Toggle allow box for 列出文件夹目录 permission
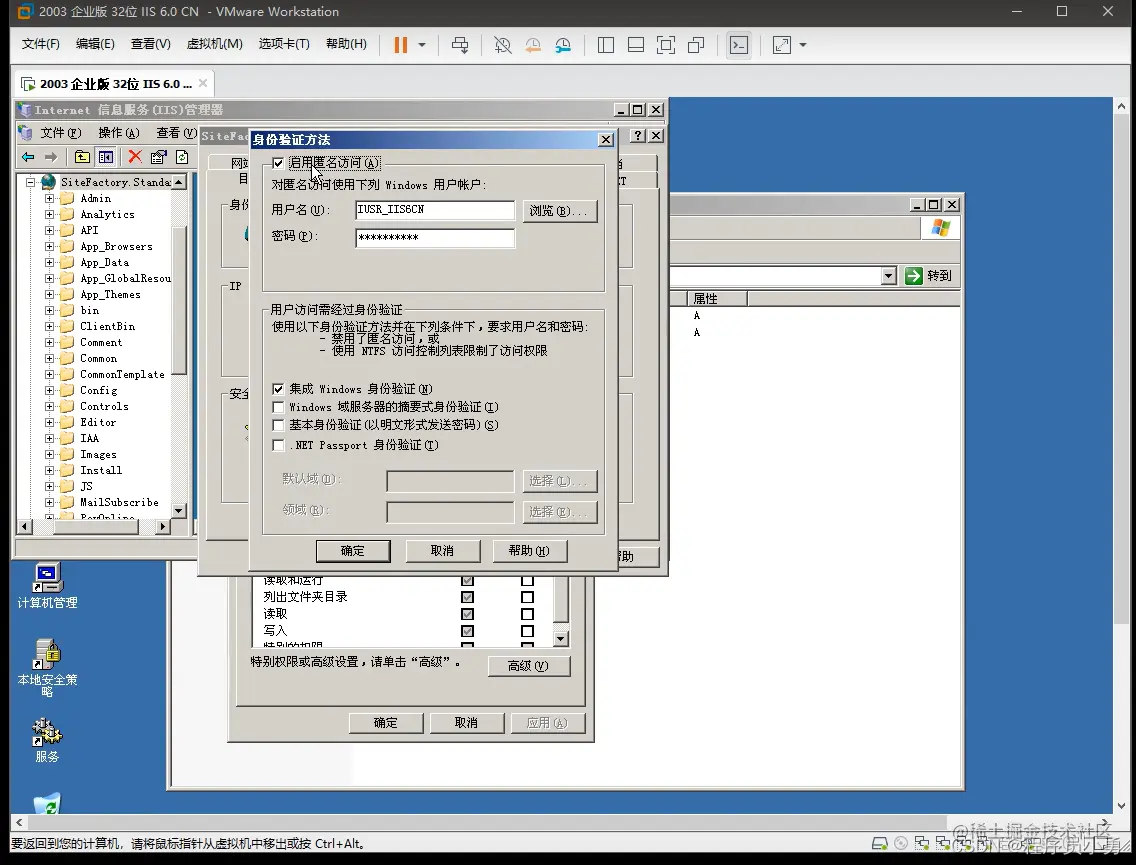1136x865 pixels. 467,597
